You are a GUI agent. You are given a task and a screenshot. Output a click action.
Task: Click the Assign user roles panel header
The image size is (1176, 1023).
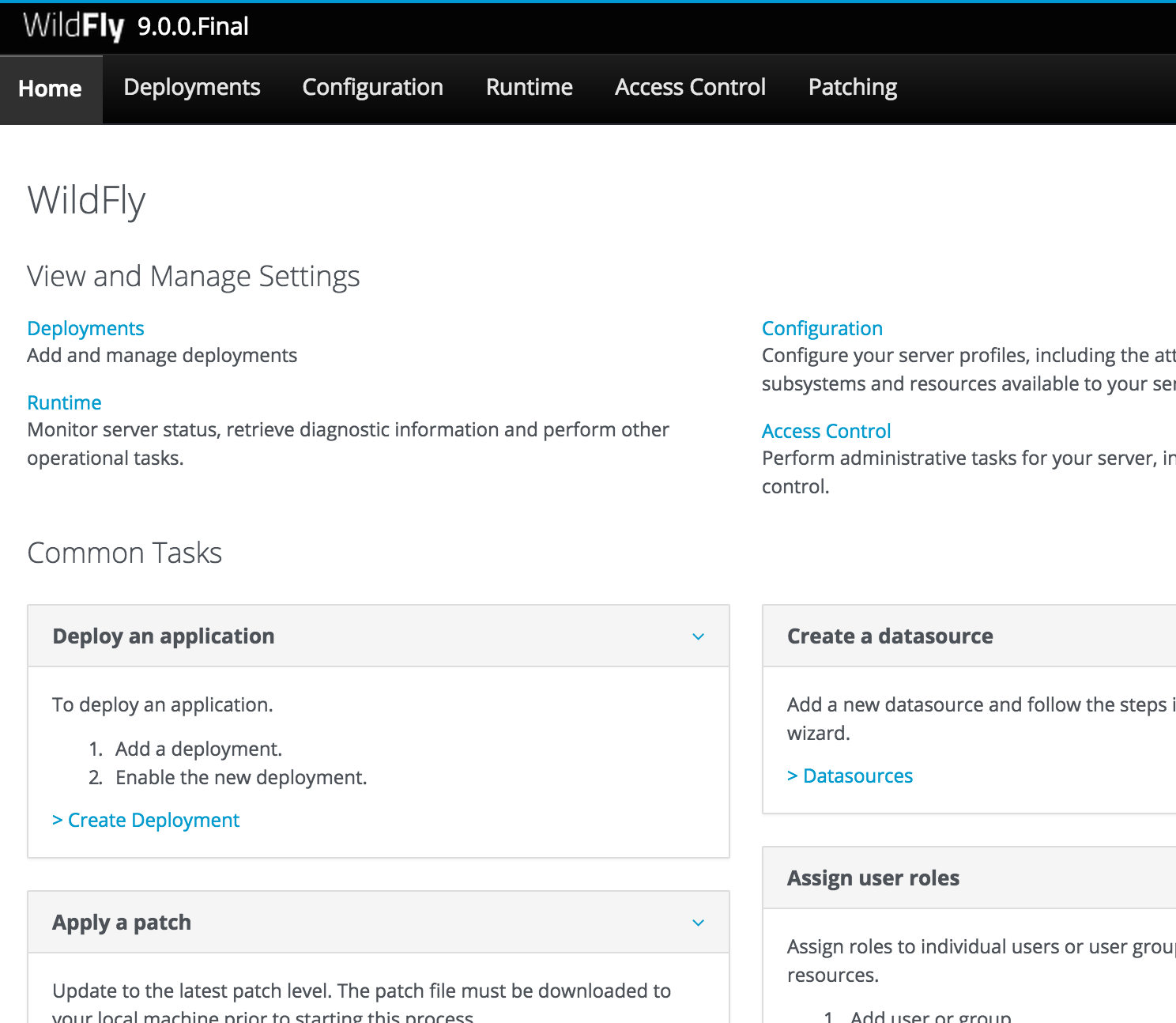[970, 878]
